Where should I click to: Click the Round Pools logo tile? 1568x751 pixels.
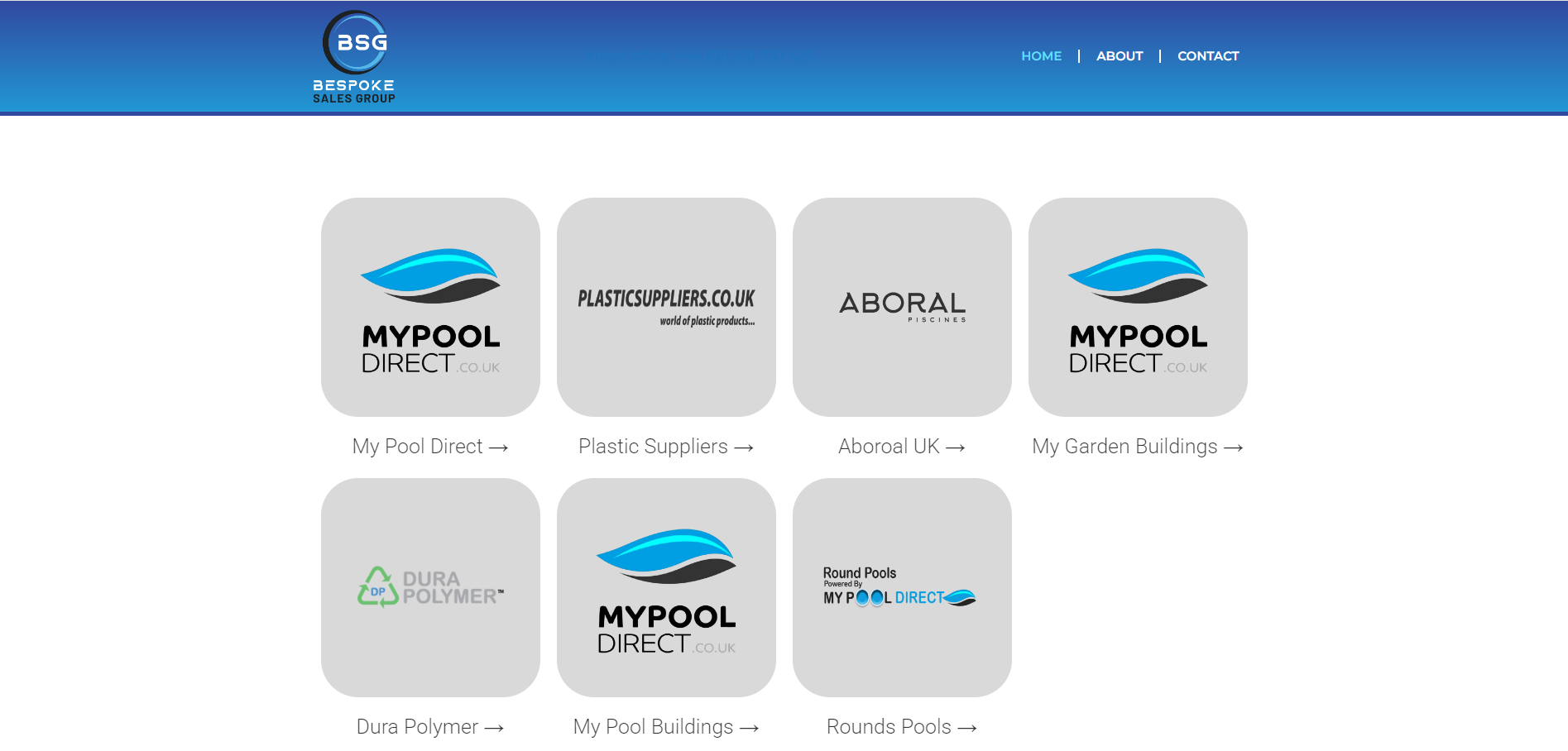point(902,587)
